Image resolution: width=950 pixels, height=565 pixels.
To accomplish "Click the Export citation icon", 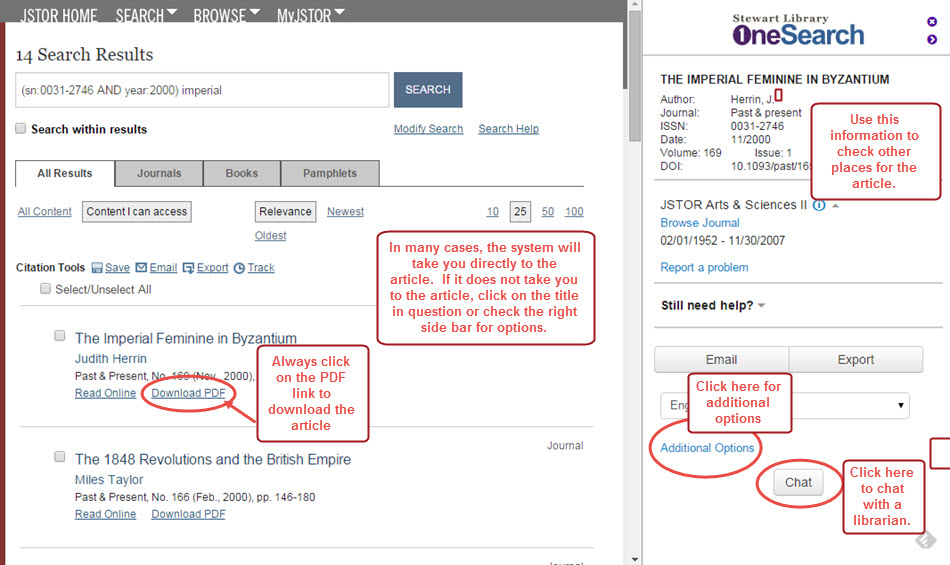I will coord(189,268).
